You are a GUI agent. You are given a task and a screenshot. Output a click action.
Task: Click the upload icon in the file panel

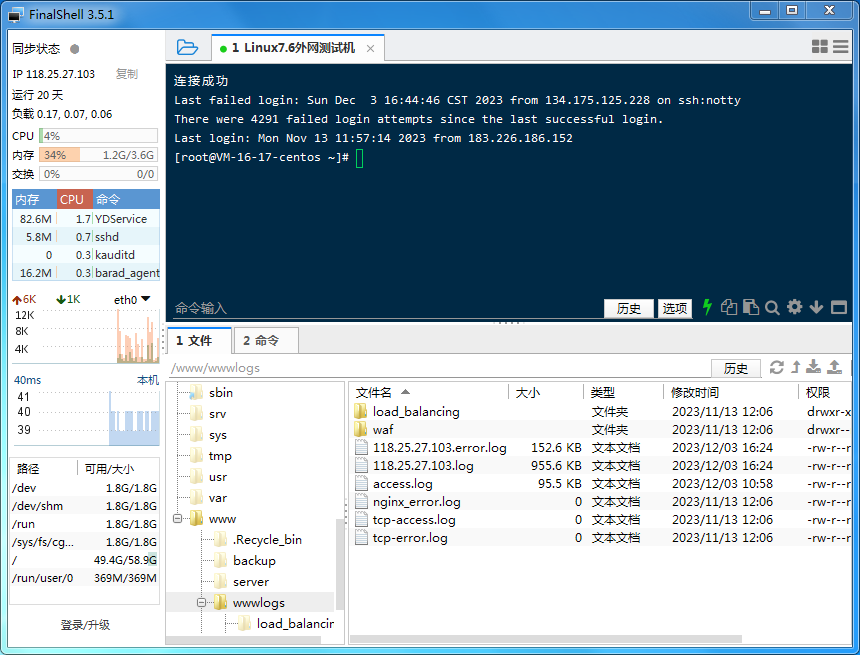click(834, 367)
